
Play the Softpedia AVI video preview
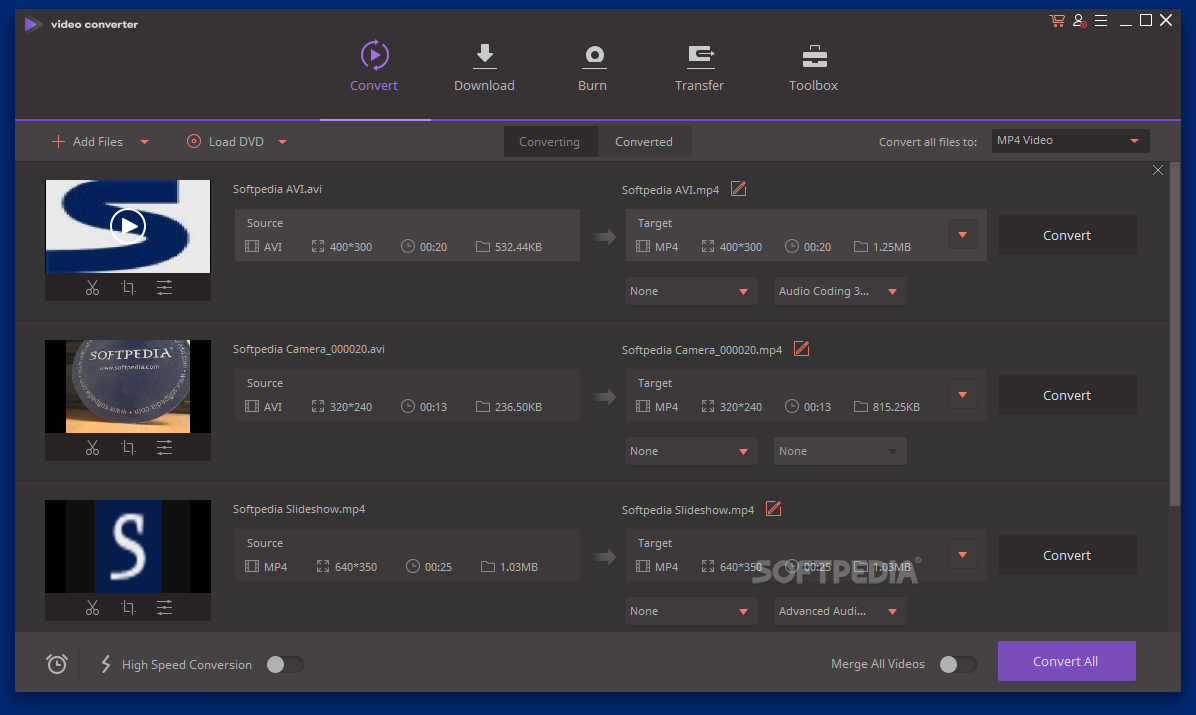coord(128,226)
